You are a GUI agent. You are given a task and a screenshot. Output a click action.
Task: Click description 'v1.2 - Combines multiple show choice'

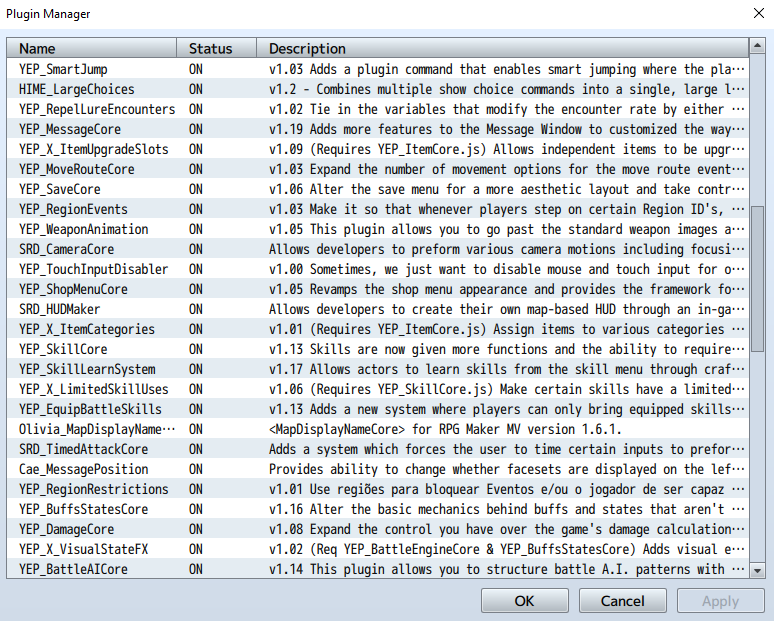click(506, 89)
